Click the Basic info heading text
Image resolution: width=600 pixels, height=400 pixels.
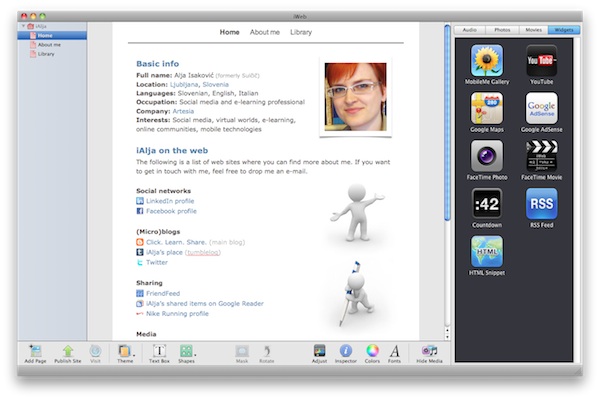(x=157, y=64)
